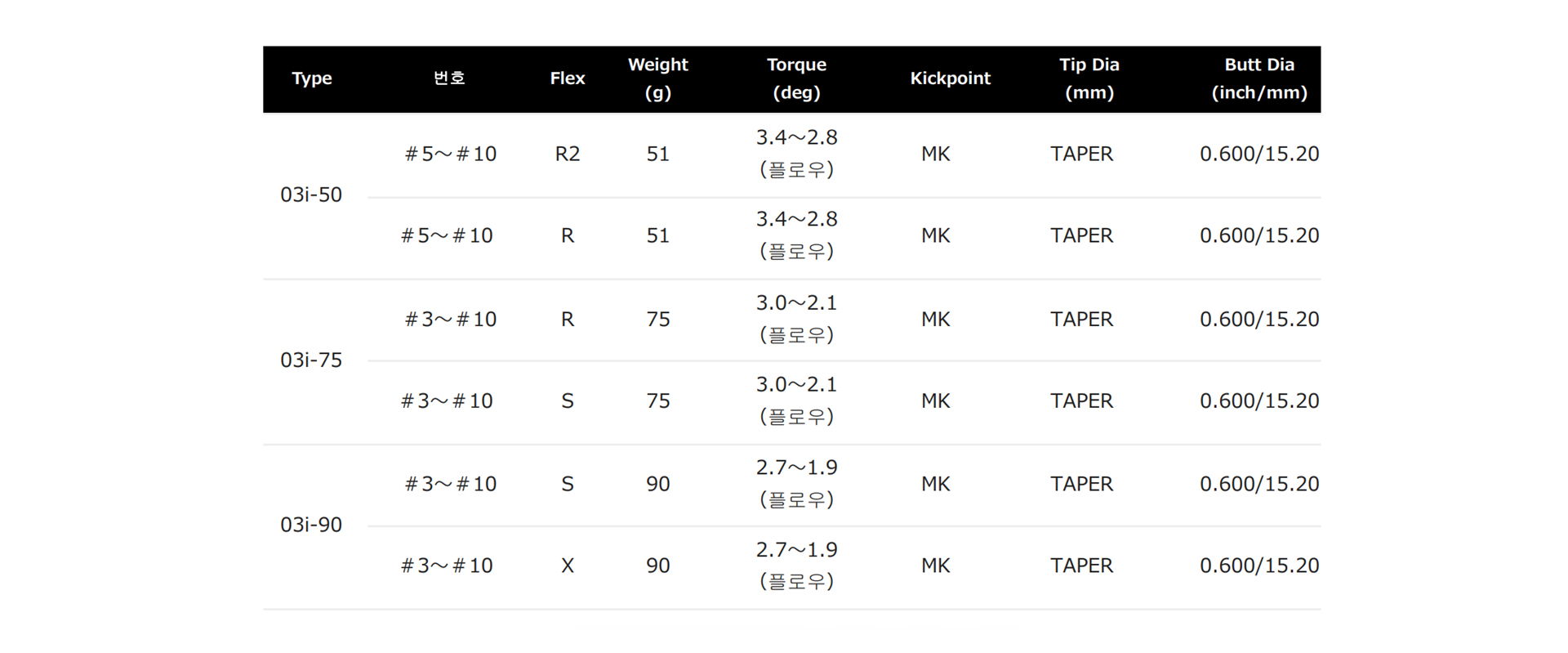Image resolution: width=1568 pixels, height=653 pixels.
Task: Click the Torque (deg) header
Action: click(x=796, y=78)
